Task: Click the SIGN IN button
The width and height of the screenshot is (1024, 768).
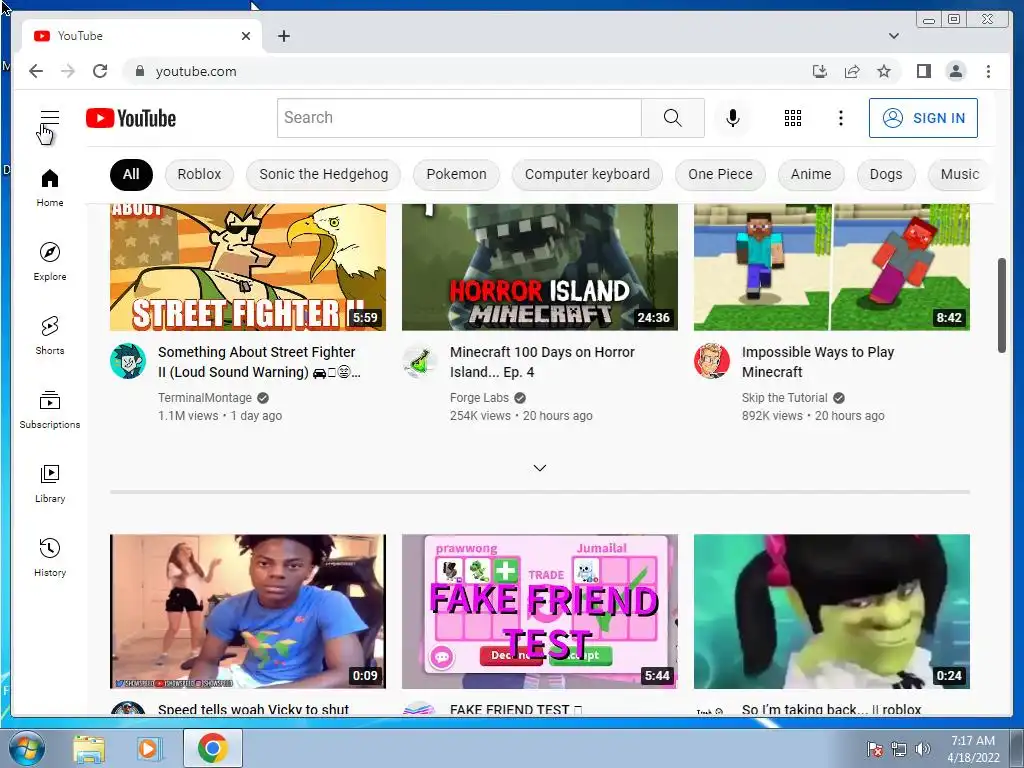Action: 923,118
